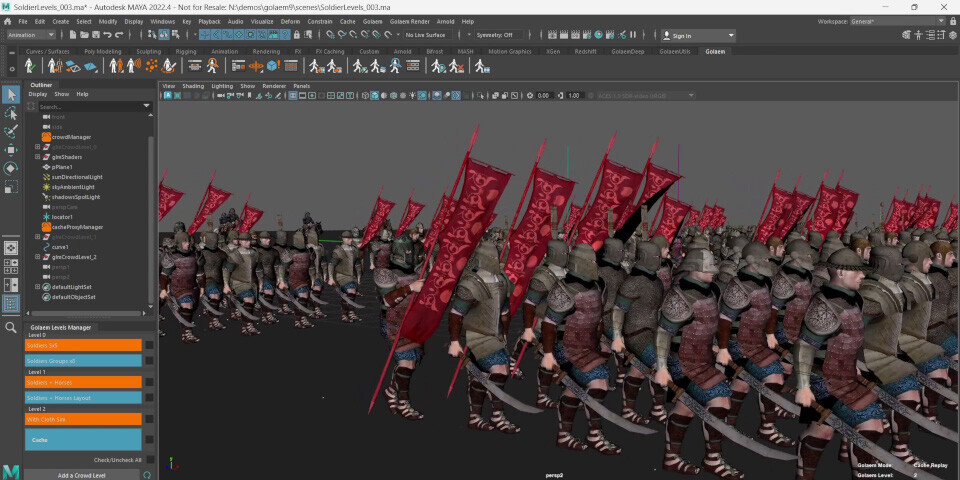Click the Save Scene disk icon

click(96, 35)
